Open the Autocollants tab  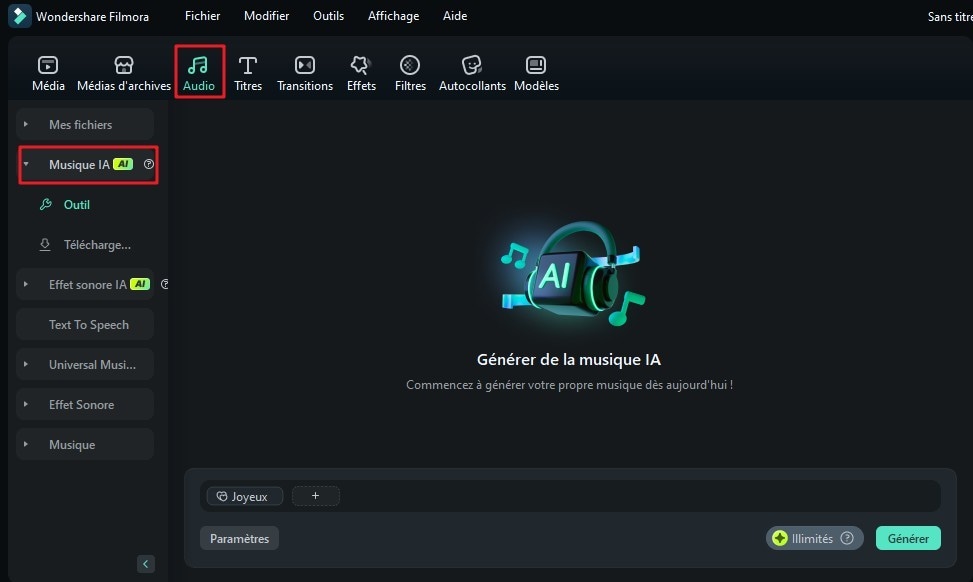coord(472,73)
